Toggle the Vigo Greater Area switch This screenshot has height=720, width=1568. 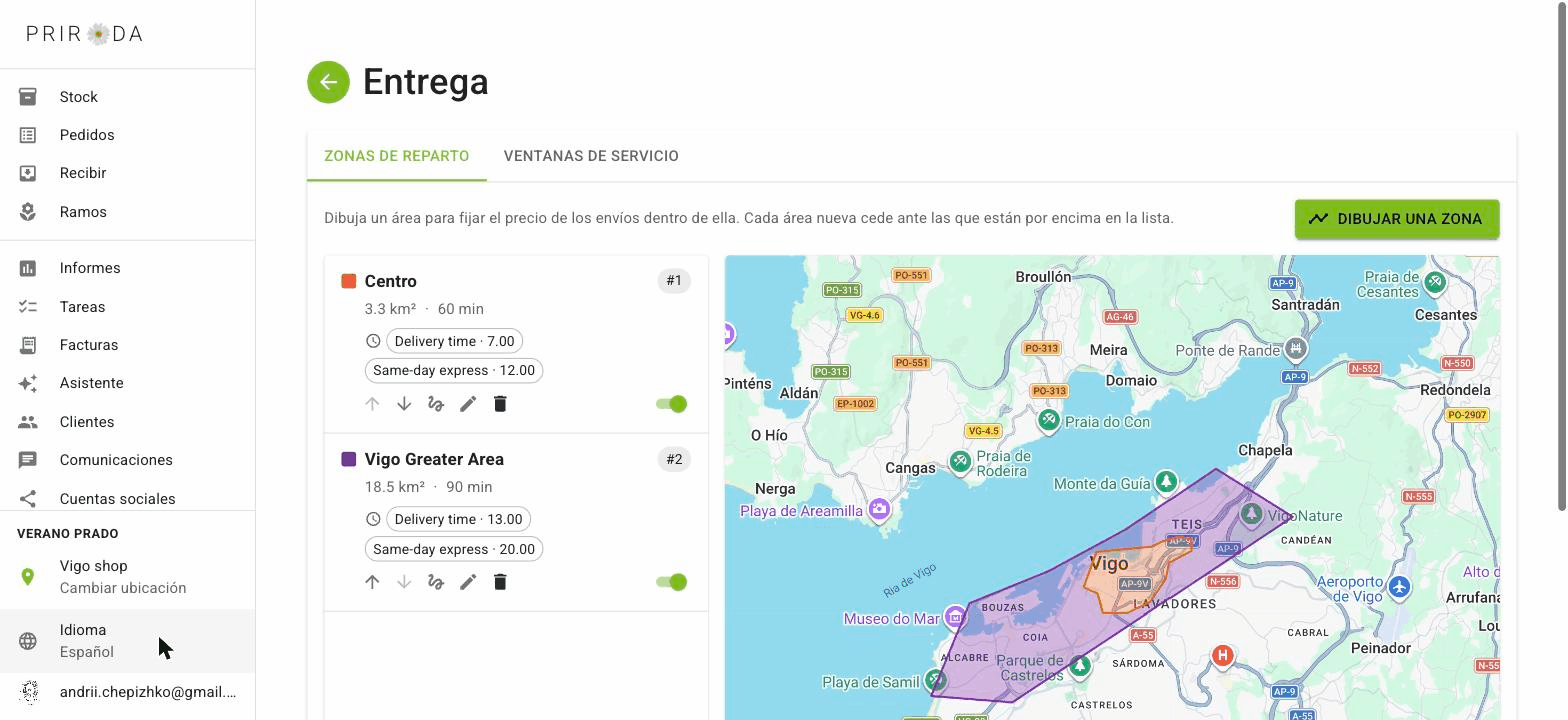click(x=671, y=582)
